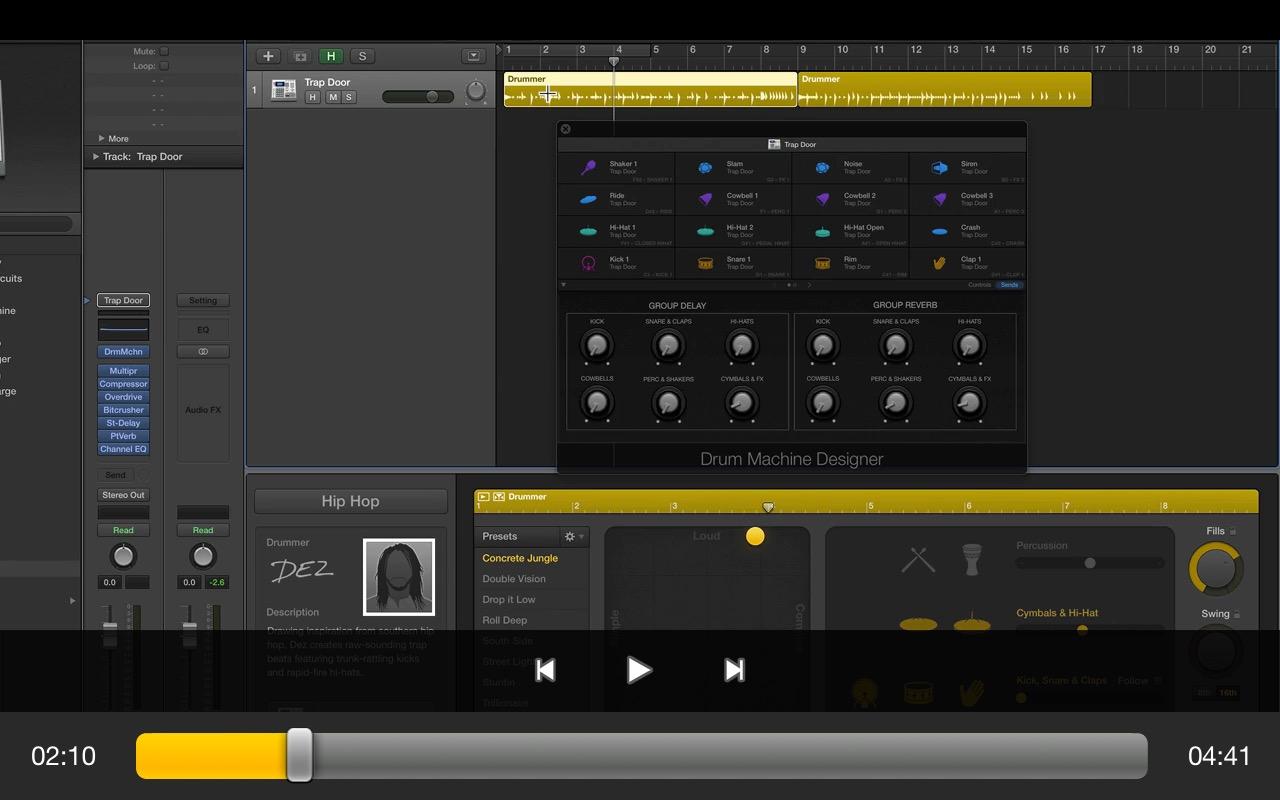Toggle the green H hide button in toolbar
Screen dimensions: 1280x800
(x=331, y=56)
